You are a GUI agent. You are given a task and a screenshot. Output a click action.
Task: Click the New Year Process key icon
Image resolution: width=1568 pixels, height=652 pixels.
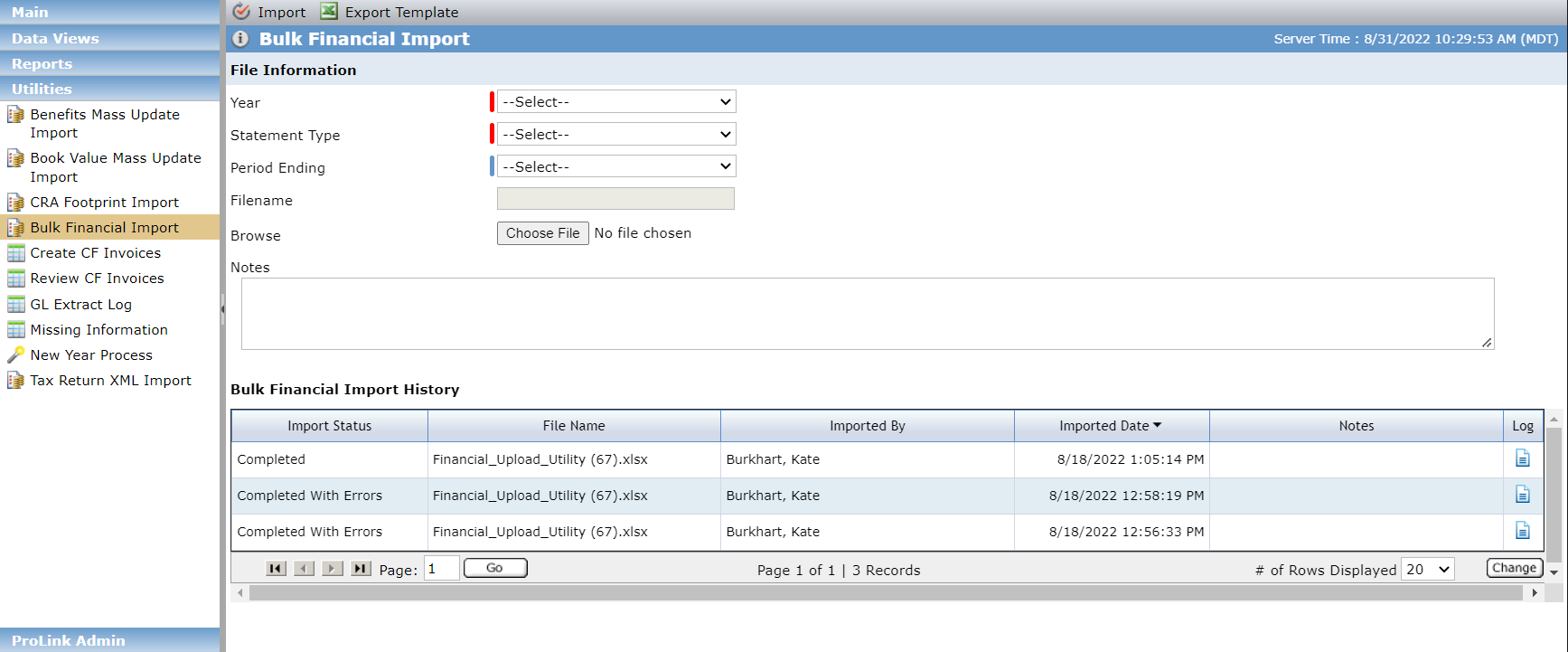coord(15,355)
